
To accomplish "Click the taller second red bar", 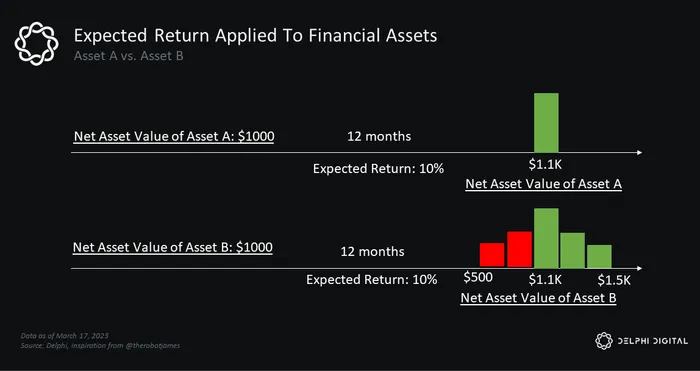I will click(520, 249).
